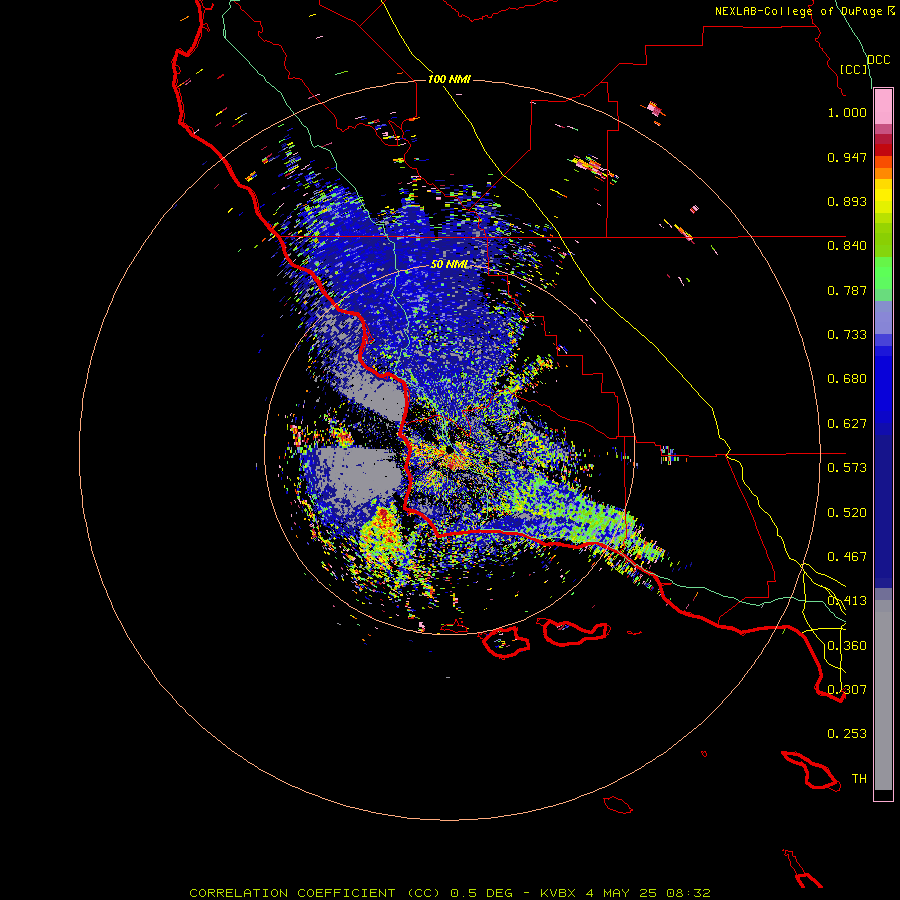Viewport: 900px width, 900px height.
Task: Click the Correlation Coefficient KVBX caption
Action: pyautogui.click(x=450, y=893)
